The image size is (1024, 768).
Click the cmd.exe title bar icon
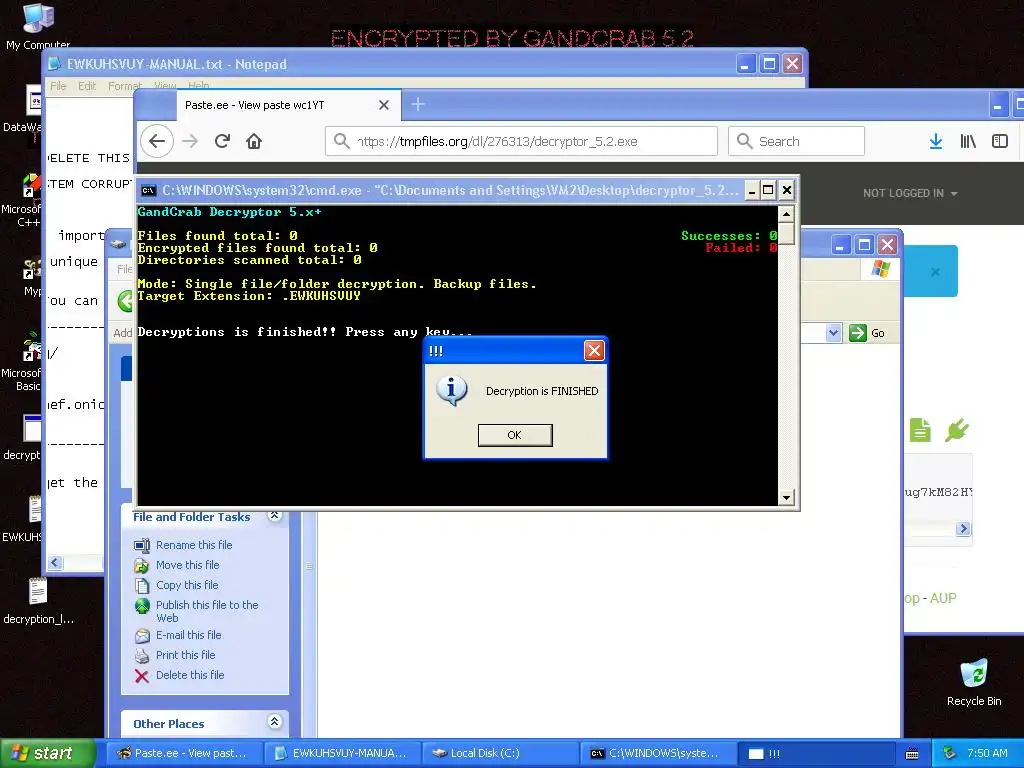(148, 191)
